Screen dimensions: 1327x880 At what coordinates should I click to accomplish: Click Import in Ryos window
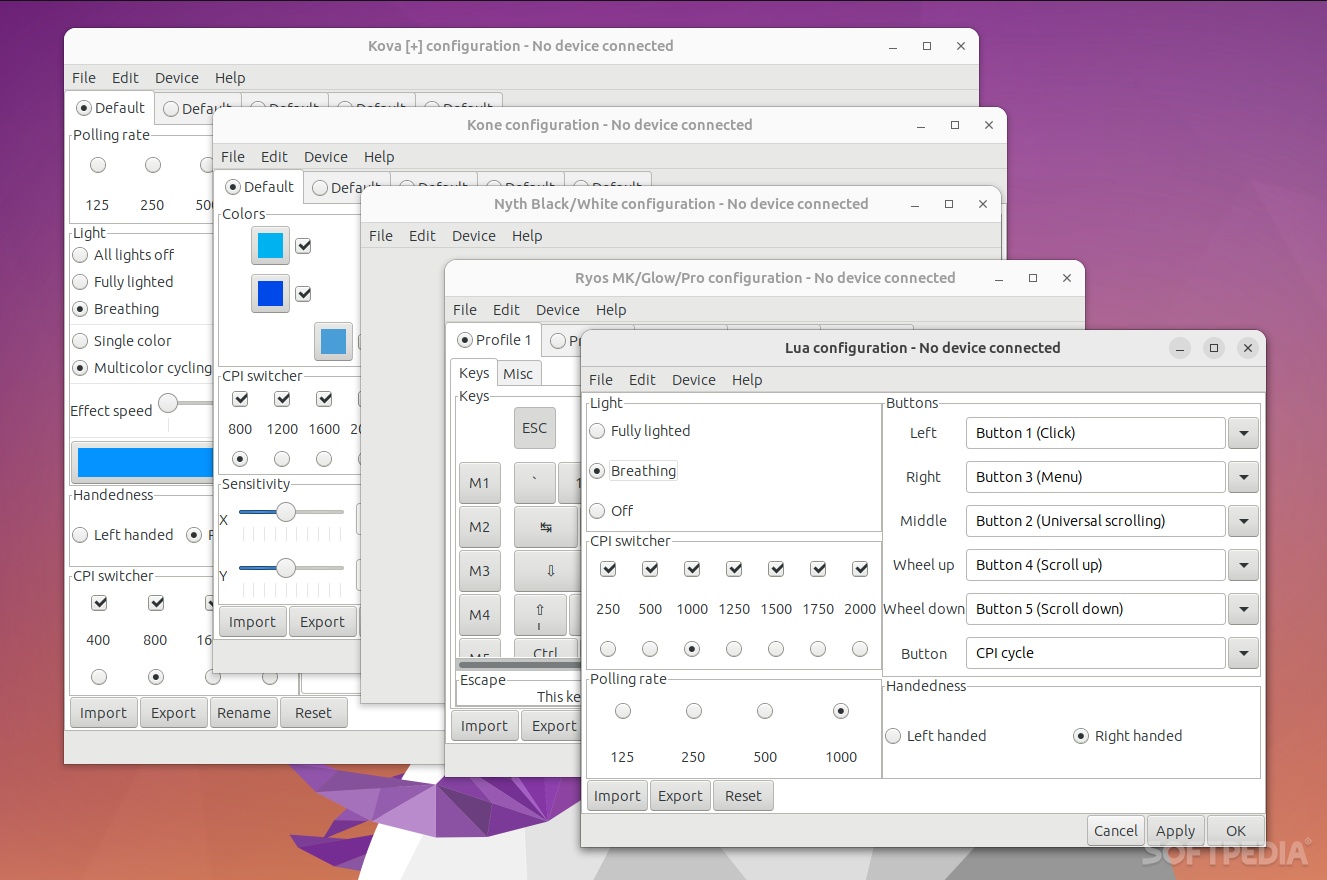[x=485, y=726]
